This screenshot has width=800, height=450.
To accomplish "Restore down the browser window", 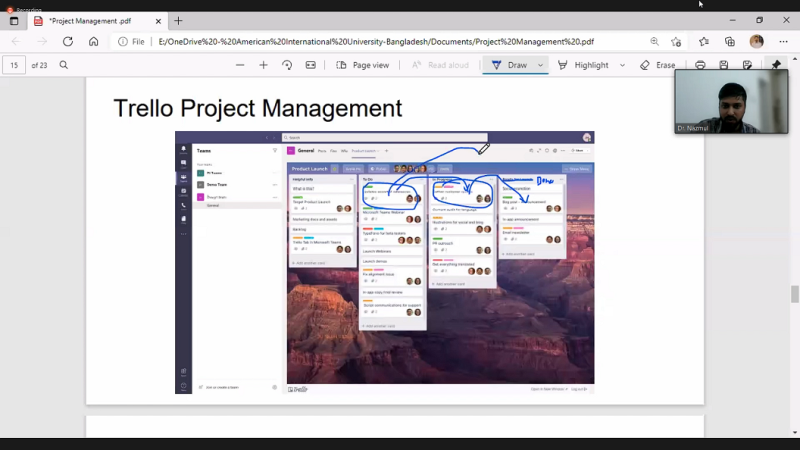I will click(760, 20).
